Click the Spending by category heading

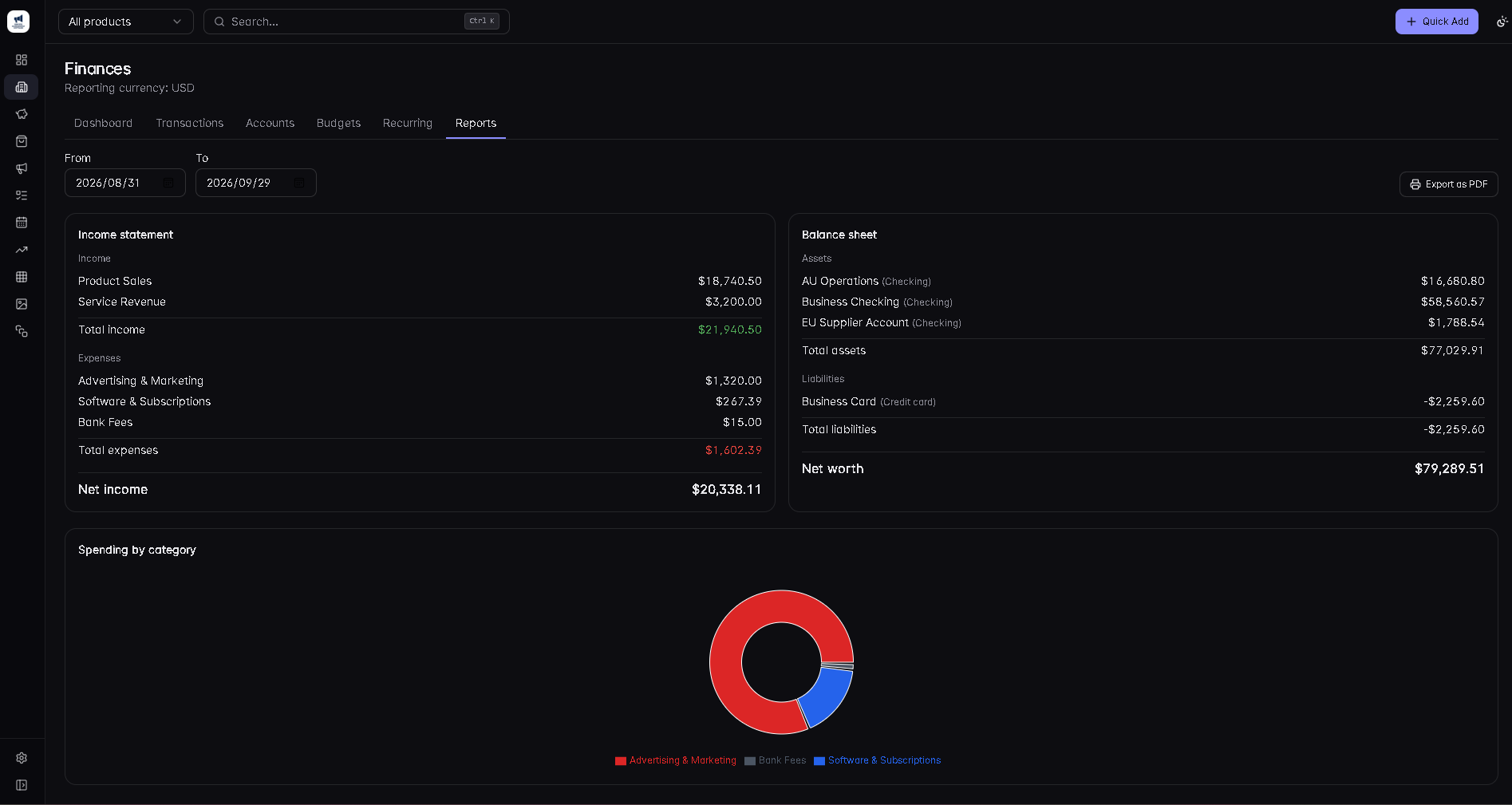(x=137, y=550)
